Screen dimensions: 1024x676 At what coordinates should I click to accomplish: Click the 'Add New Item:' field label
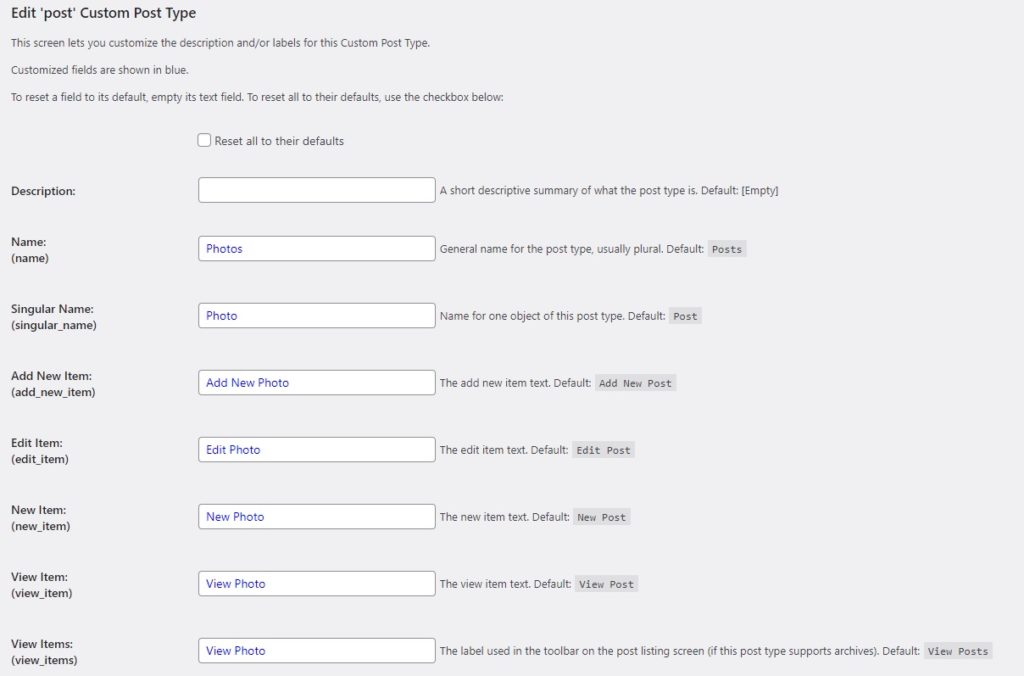click(52, 376)
